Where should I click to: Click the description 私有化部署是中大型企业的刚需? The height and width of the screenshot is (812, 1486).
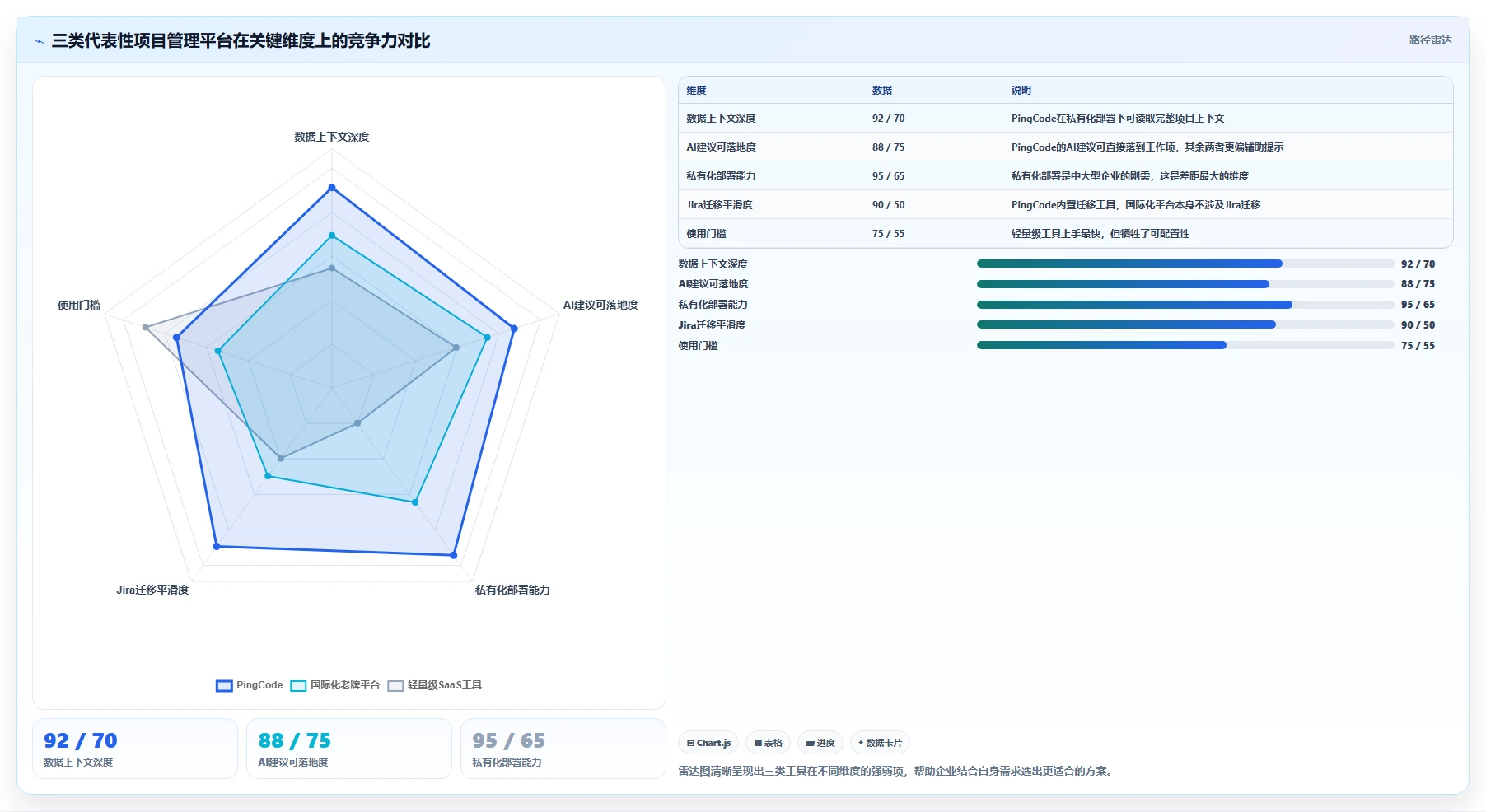coord(1130,176)
